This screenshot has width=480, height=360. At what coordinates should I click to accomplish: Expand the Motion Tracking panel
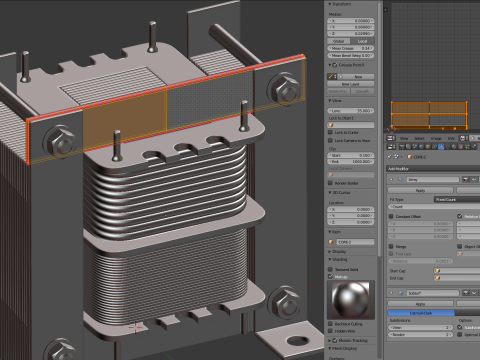330,340
